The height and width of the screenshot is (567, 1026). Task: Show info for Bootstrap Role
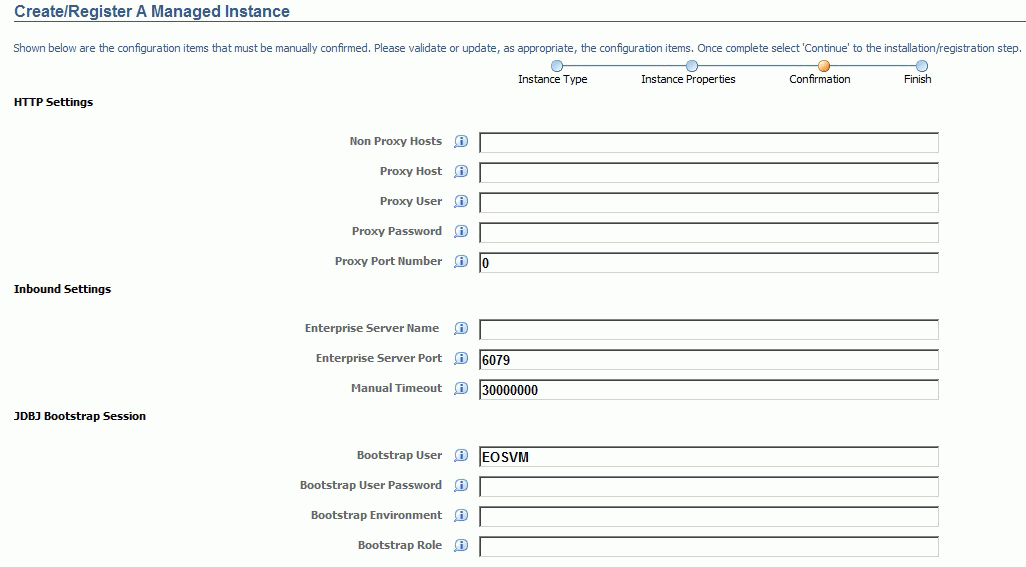(x=461, y=546)
